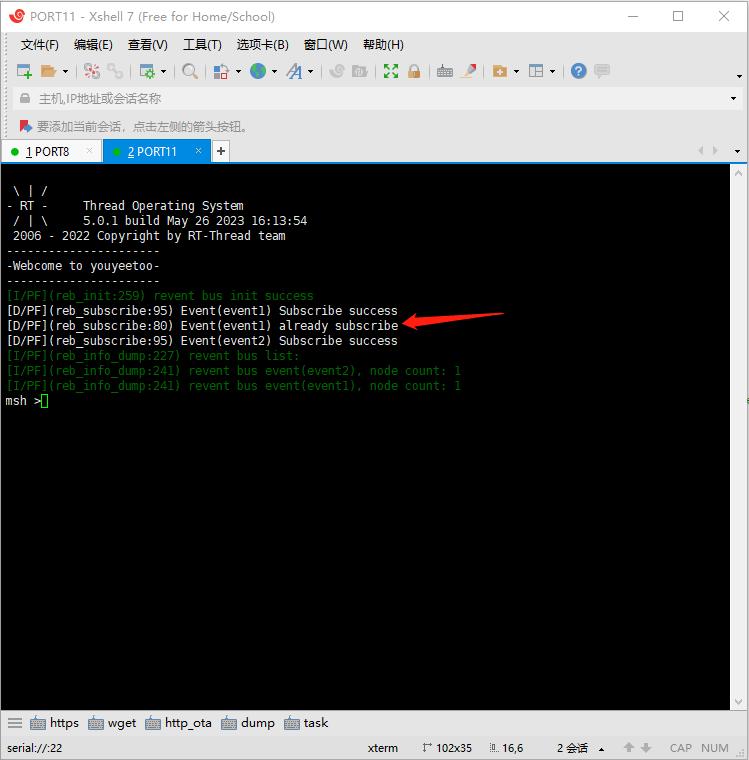Click the speech bubble feedback icon

point(602,71)
